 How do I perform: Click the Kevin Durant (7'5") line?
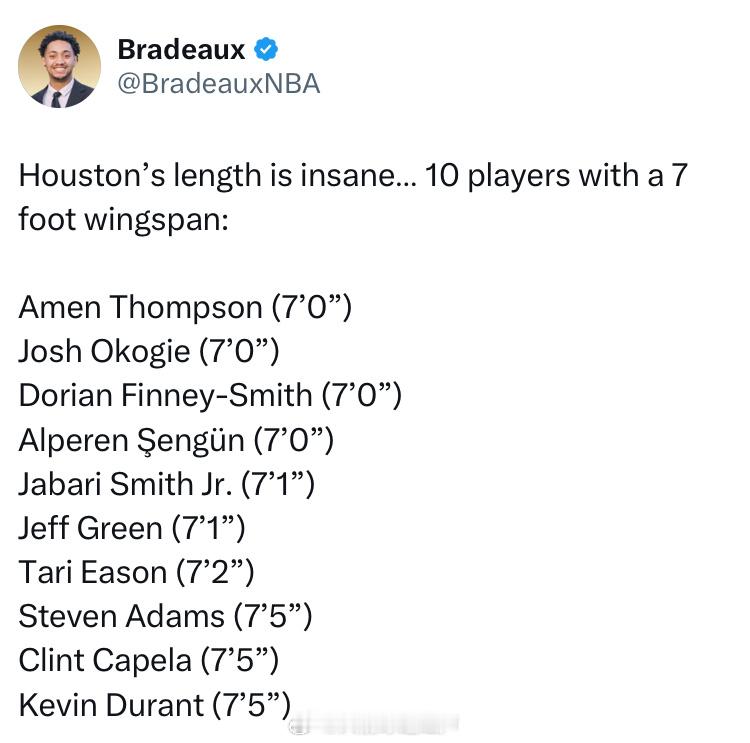tap(154, 705)
